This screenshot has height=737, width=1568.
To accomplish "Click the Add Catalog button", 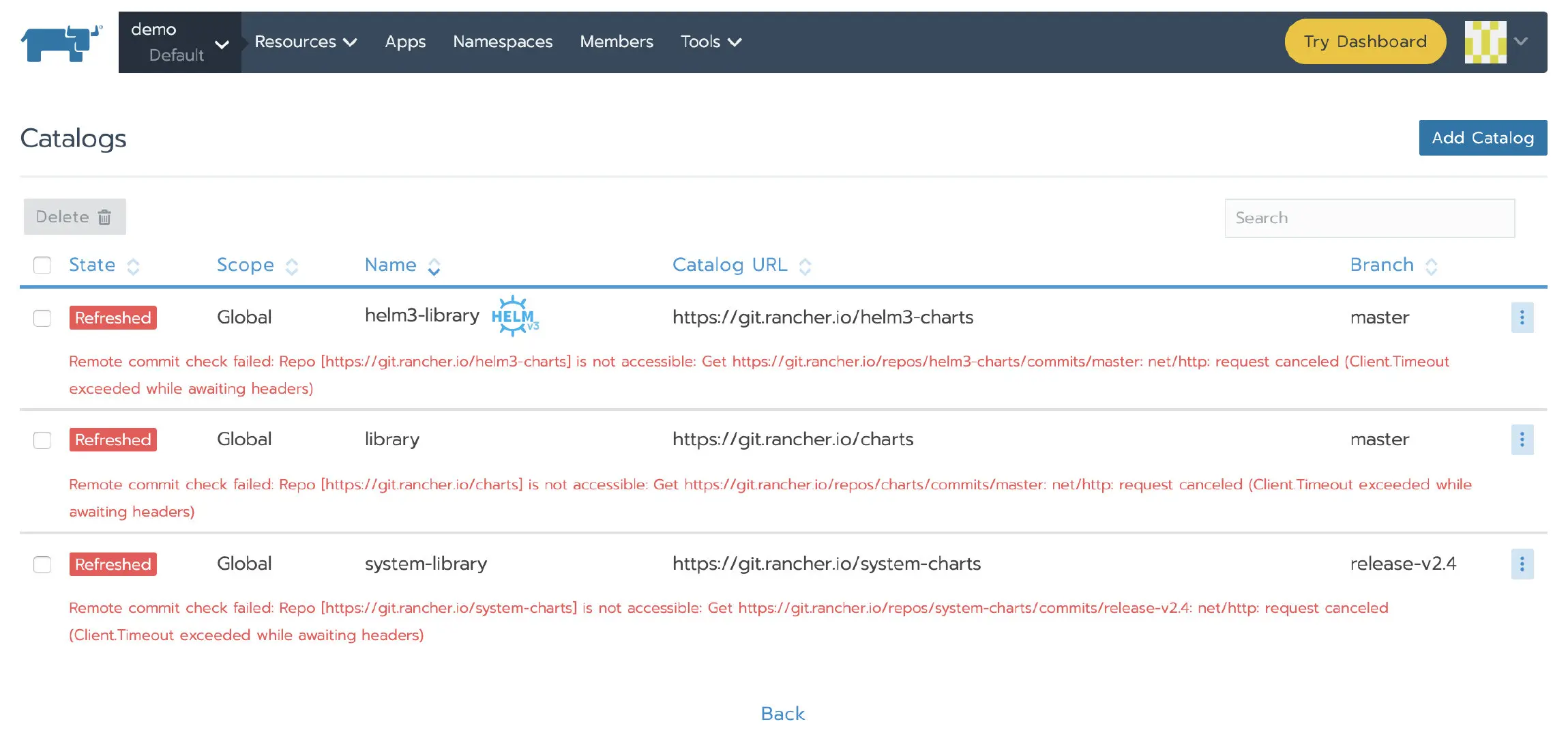I will coord(1482,138).
